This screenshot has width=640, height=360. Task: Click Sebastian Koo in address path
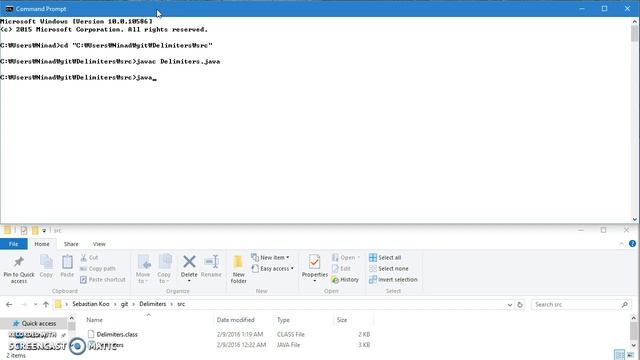coord(91,304)
